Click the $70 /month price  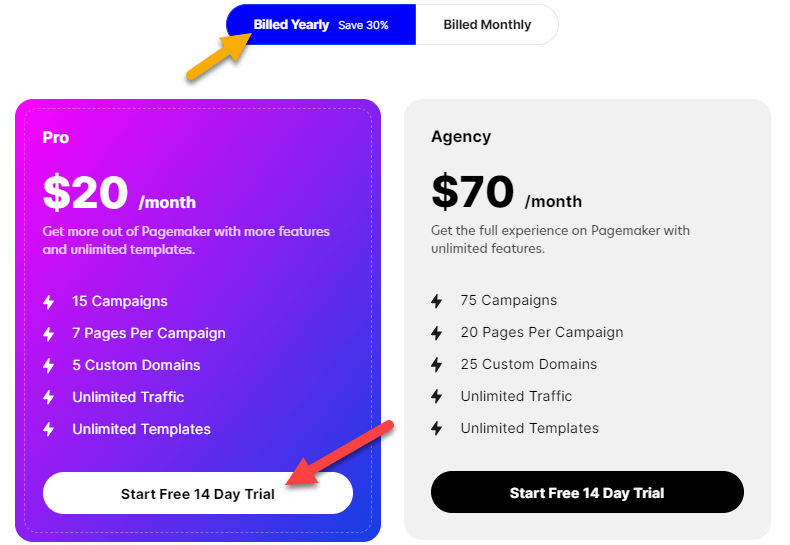click(506, 192)
